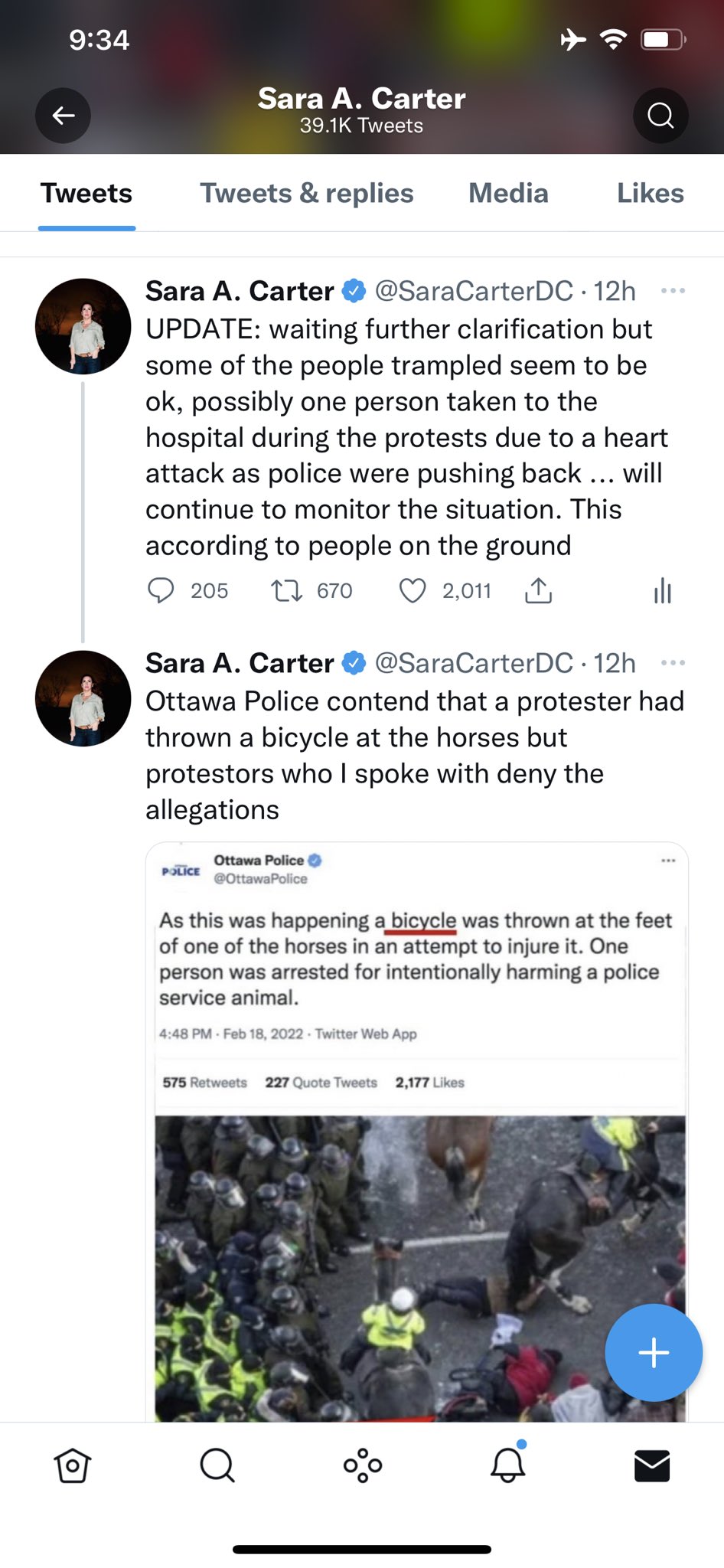Open more options on first tweet
724x1568 pixels.
(x=673, y=291)
